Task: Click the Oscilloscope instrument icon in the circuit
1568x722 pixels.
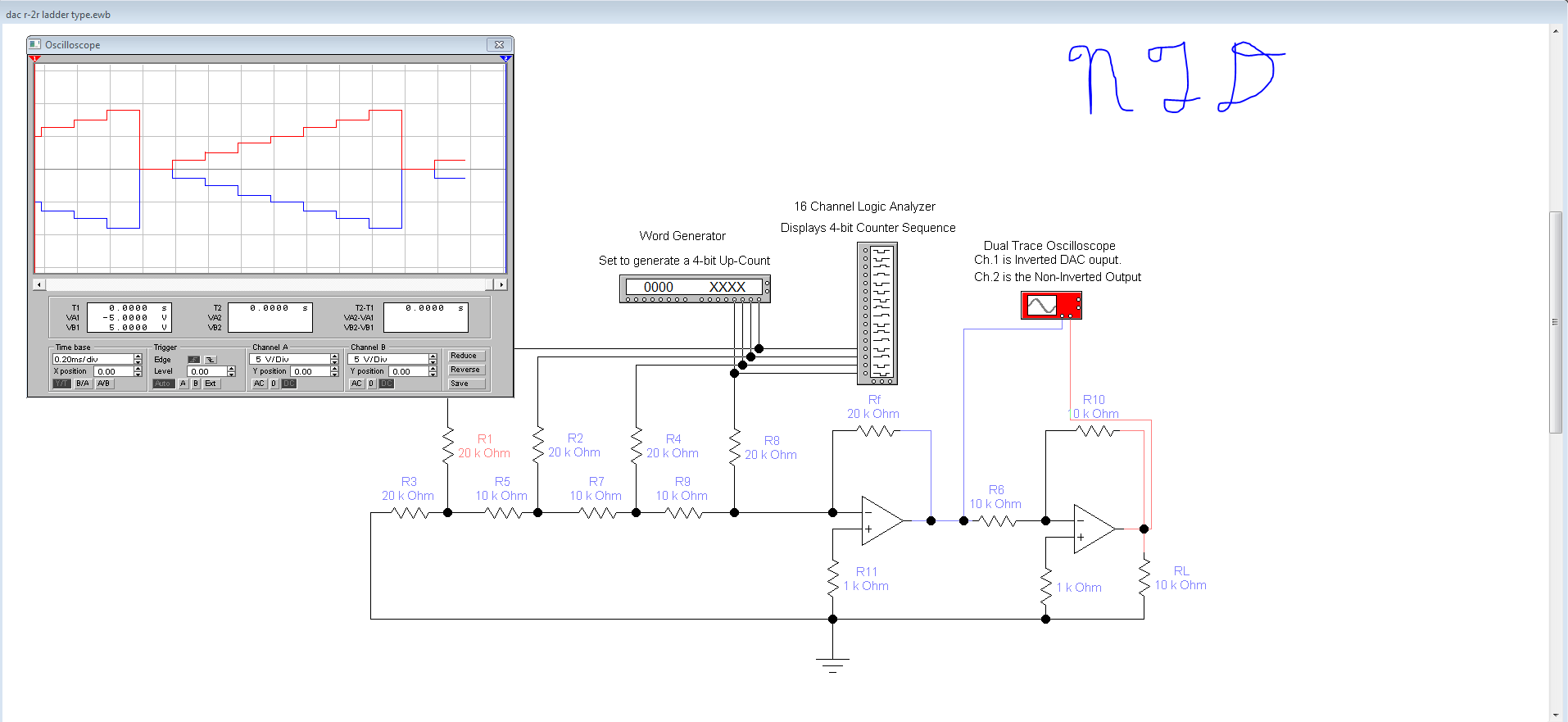Action: [x=1051, y=306]
